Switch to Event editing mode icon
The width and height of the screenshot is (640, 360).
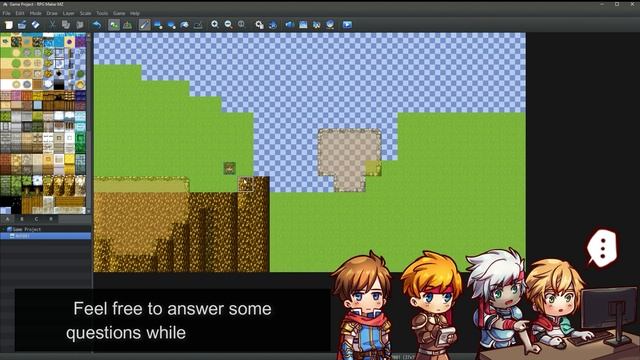(x=128, y=25)
